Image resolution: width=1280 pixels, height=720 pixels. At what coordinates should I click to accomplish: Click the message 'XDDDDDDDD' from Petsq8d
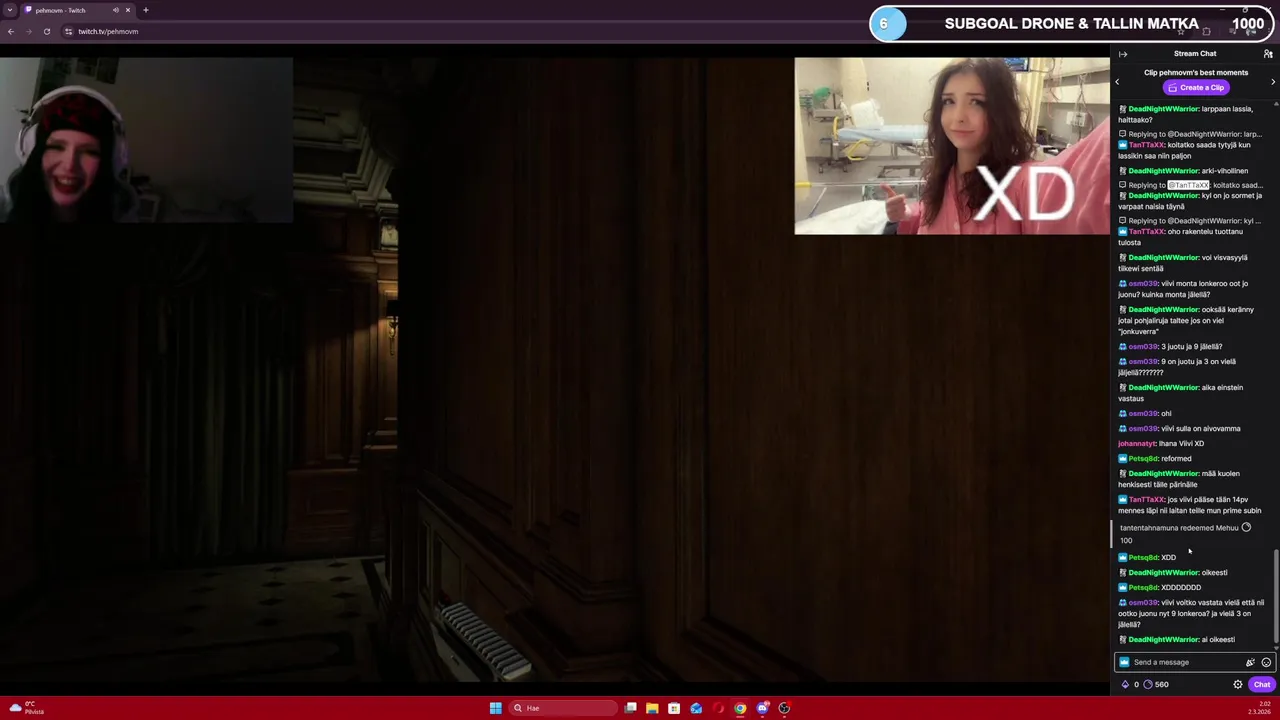click(x=1181, y=588)
